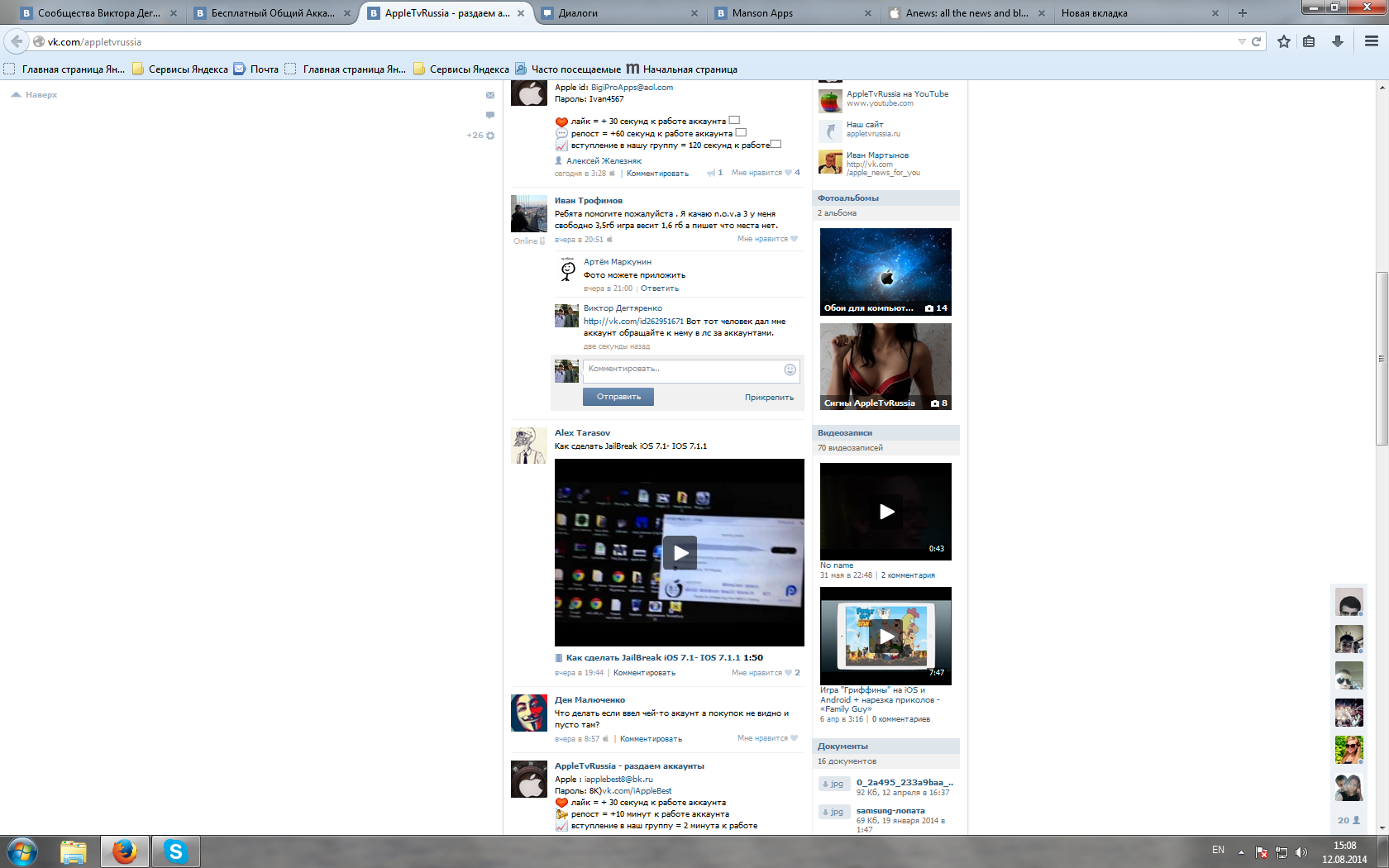Image resolution: width=1389 pixels, height=868 pixels.
Task: Open the 20 friends online counter
Action: point(1348,820)
